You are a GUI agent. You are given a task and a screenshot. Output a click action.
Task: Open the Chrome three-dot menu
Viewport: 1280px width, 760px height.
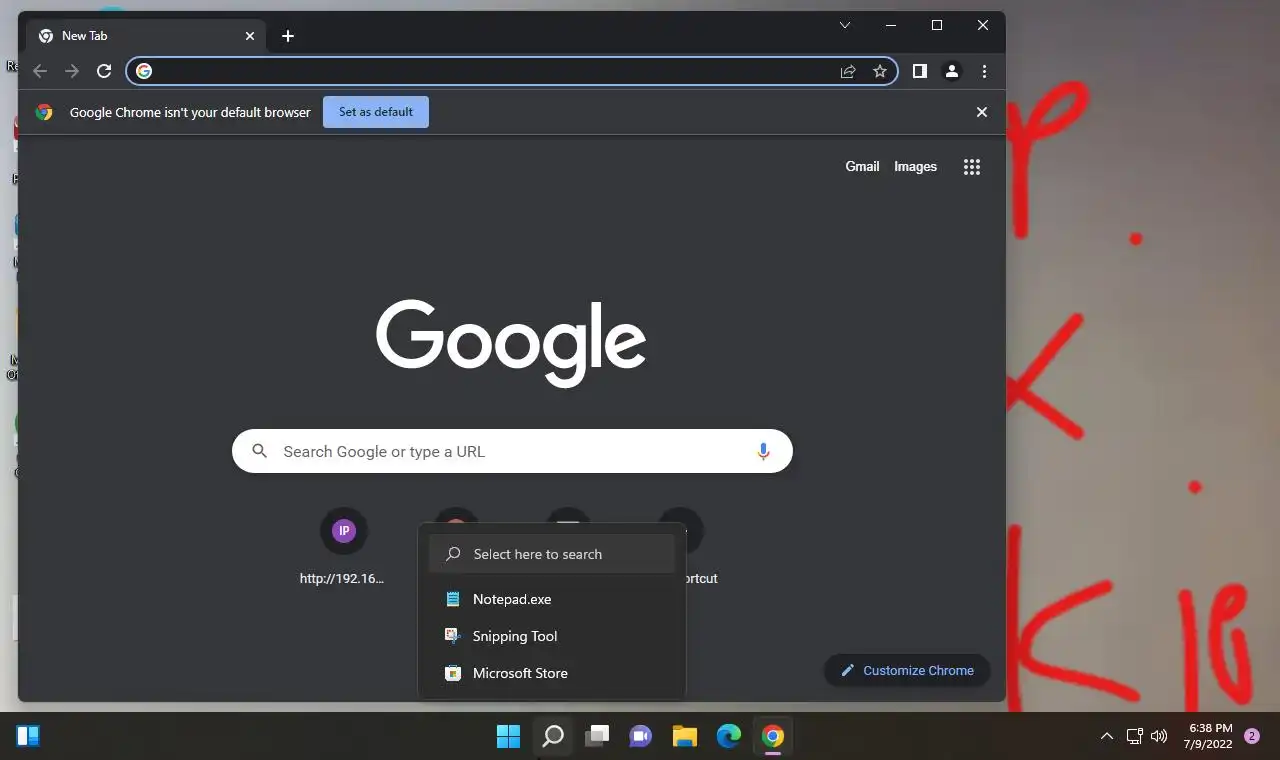[x=985, y=71]
